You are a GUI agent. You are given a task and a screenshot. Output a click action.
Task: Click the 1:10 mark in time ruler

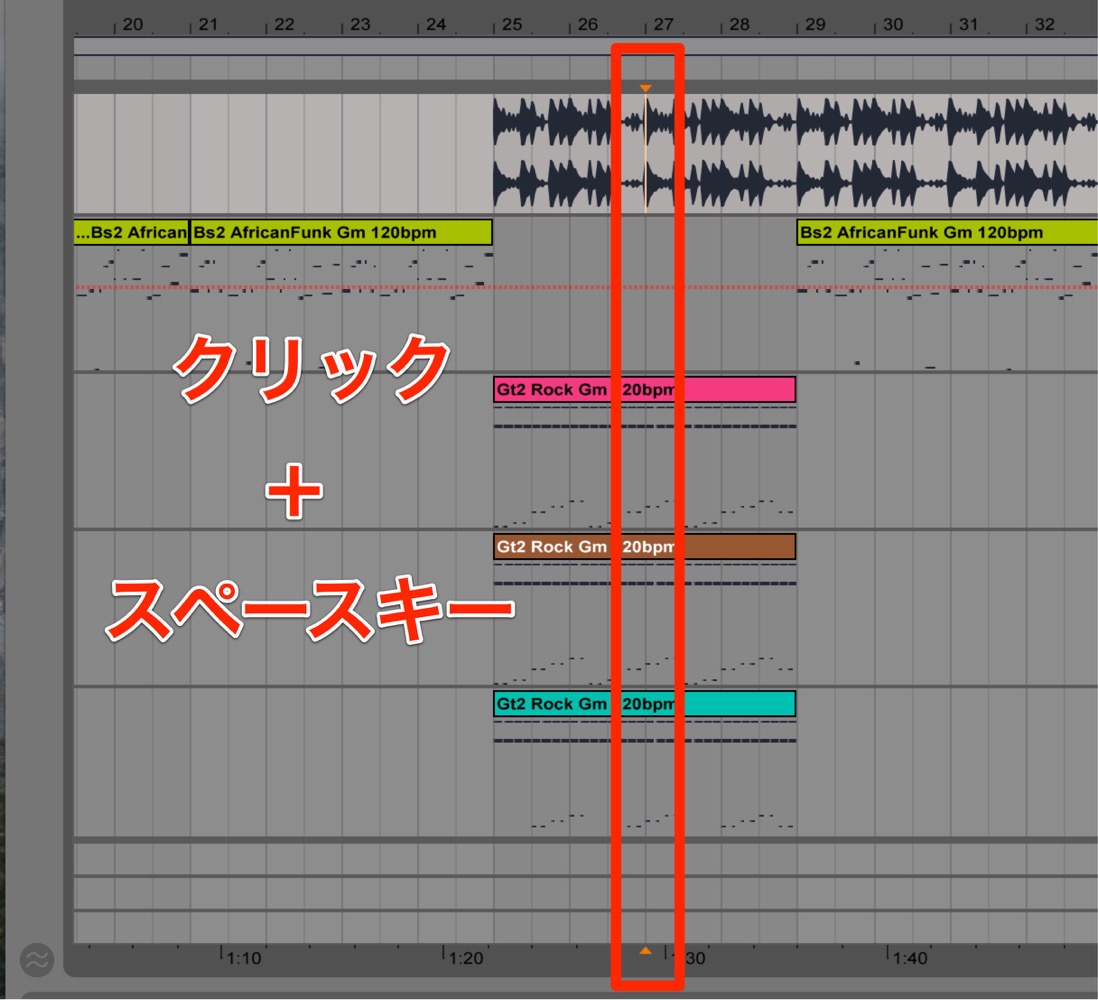[x=244, y=958]
